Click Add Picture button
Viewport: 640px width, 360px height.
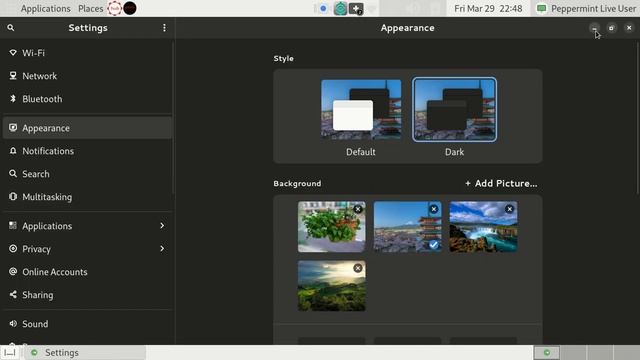(x=501, y=183)
